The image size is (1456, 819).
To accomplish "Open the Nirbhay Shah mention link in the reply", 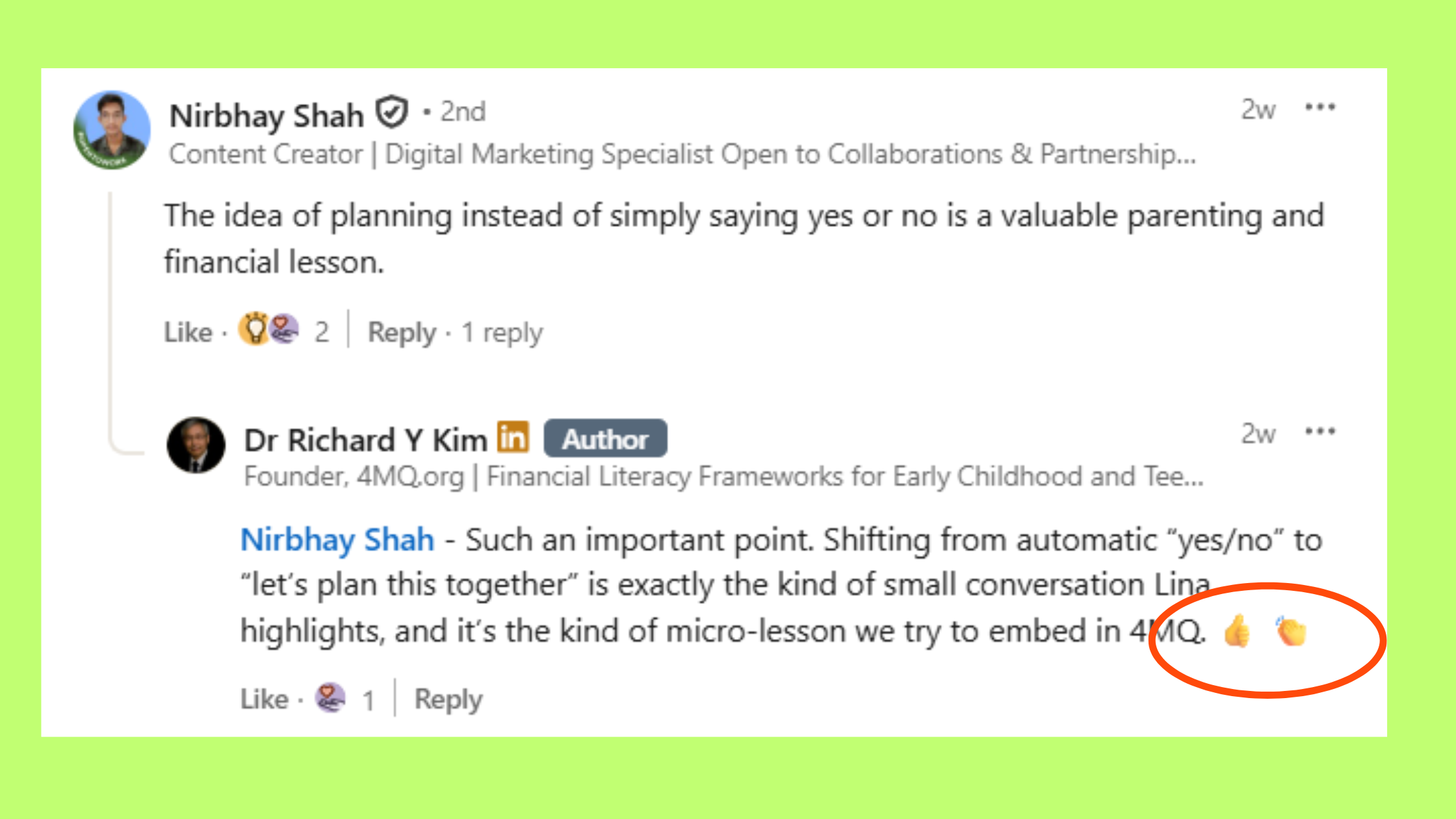I will coord(336,539).
